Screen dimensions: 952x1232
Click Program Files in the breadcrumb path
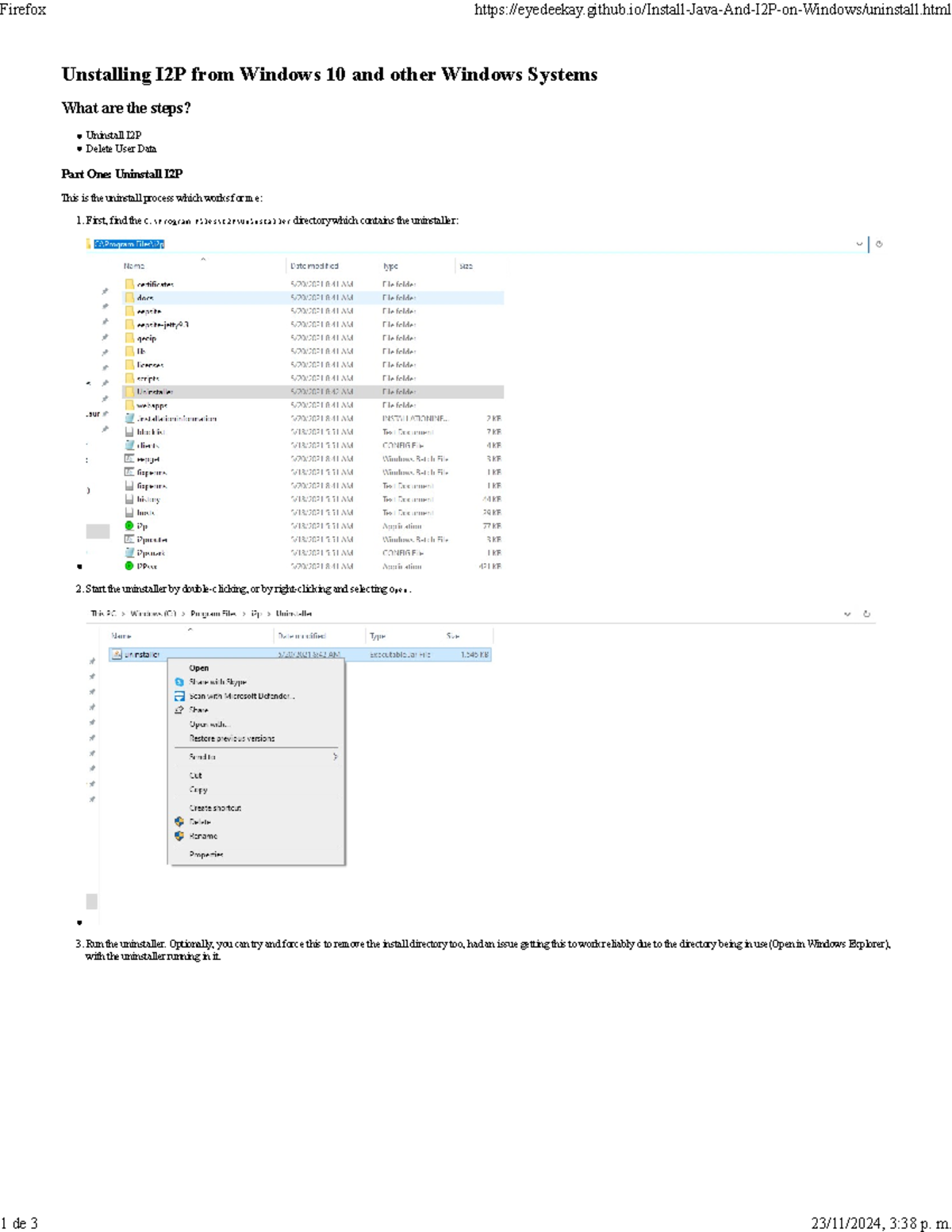coord(213,614)
